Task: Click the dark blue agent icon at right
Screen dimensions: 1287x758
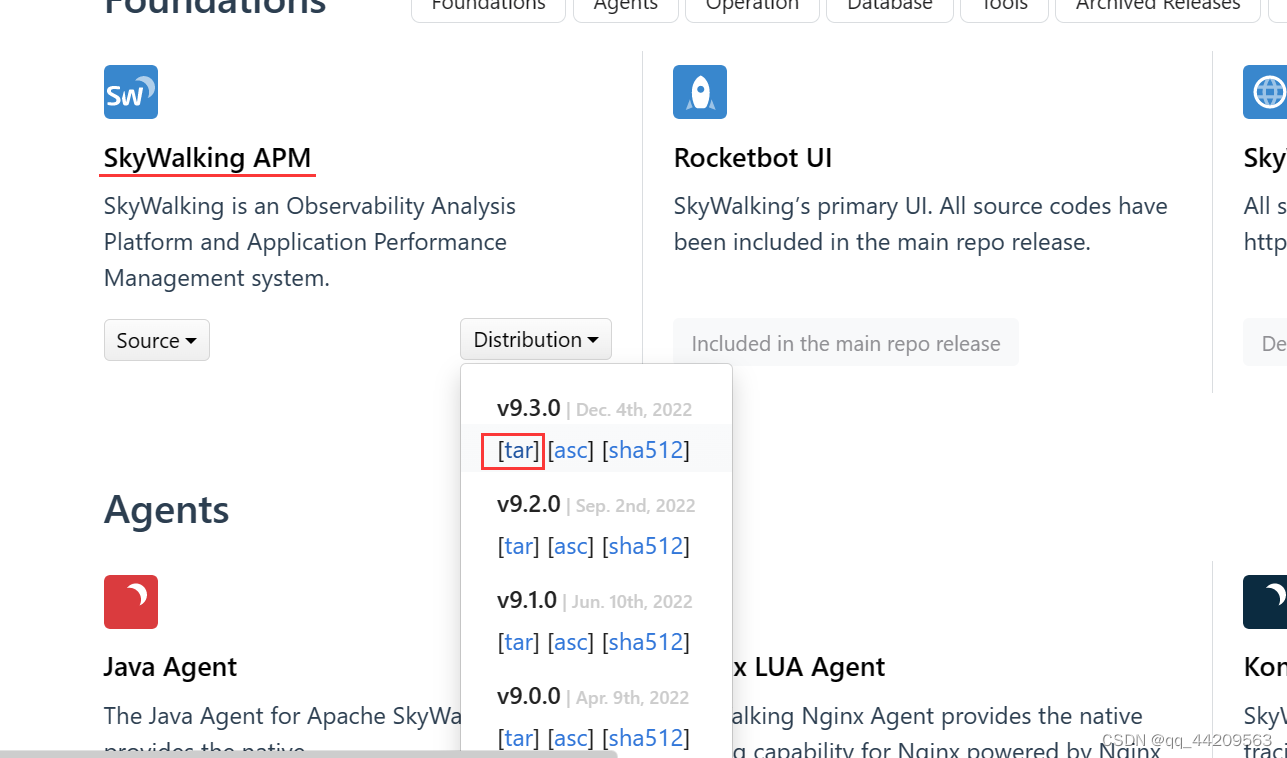Action: (x=1266, y=602)
